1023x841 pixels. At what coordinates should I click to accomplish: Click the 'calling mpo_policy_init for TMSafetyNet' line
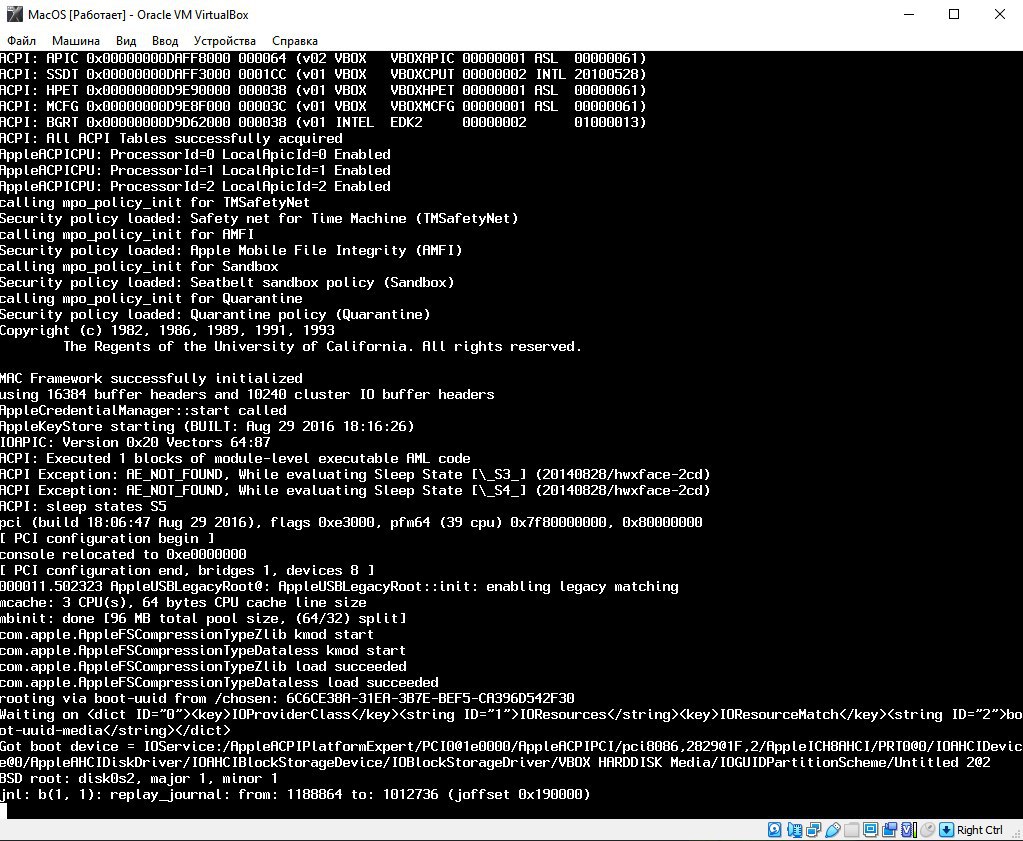[x=155, y=202]
